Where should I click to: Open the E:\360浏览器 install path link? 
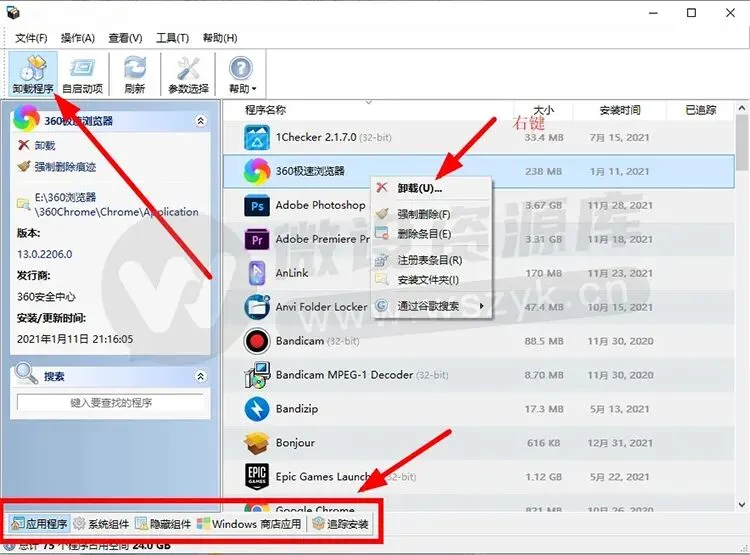116,205
